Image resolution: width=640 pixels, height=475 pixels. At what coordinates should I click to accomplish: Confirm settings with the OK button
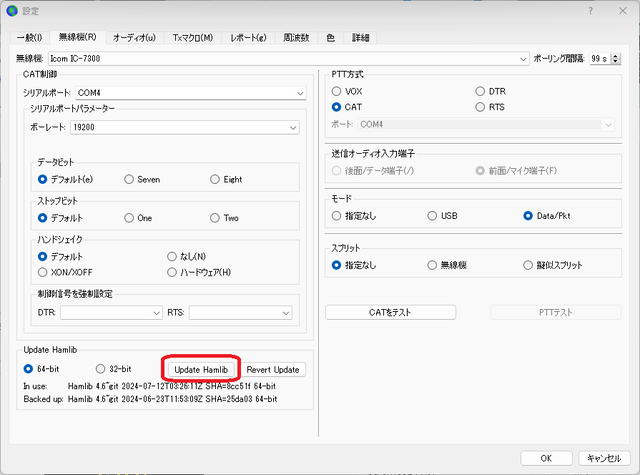546,458
